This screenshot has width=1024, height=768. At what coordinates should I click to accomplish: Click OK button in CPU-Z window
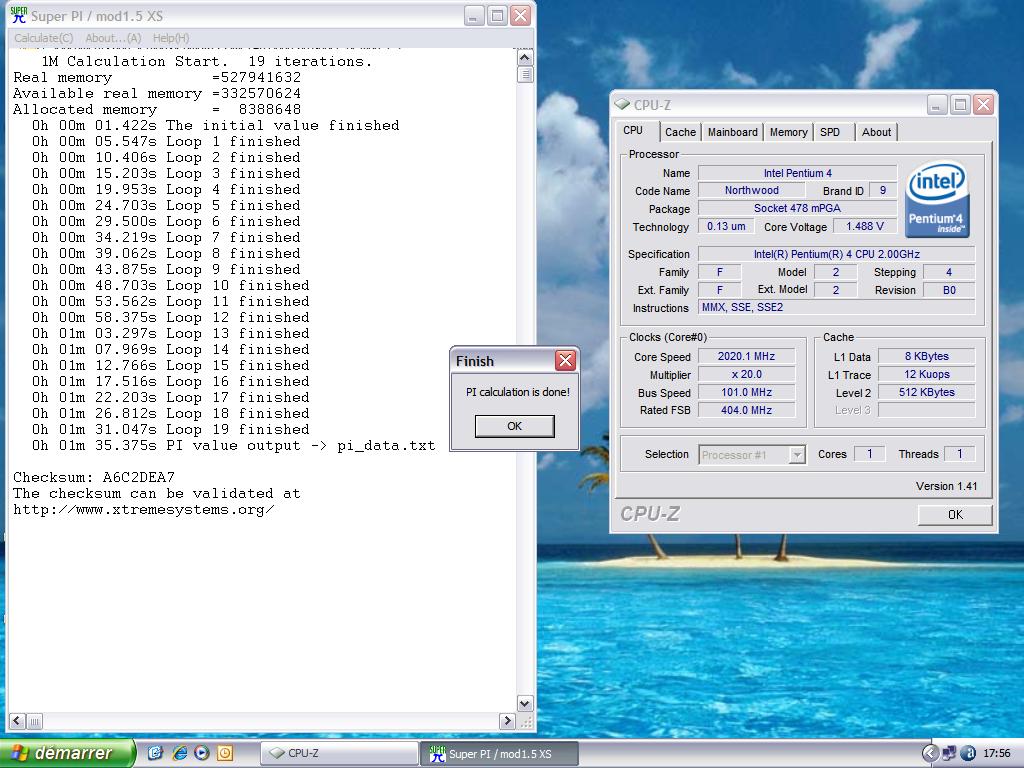click(954, 514)
